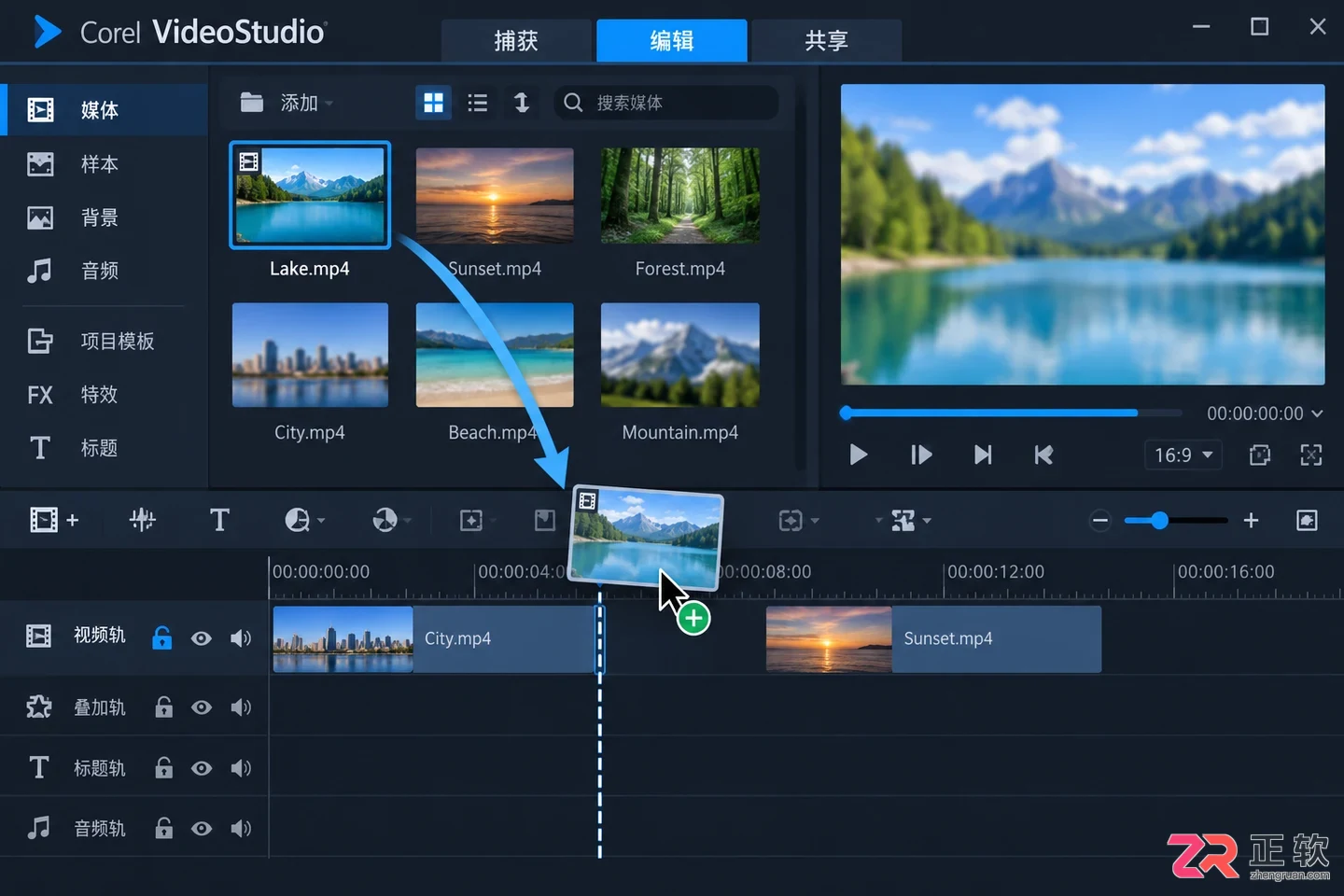
Task: Play the preview video
Action: pyautogui.click(x=859, y=455)
